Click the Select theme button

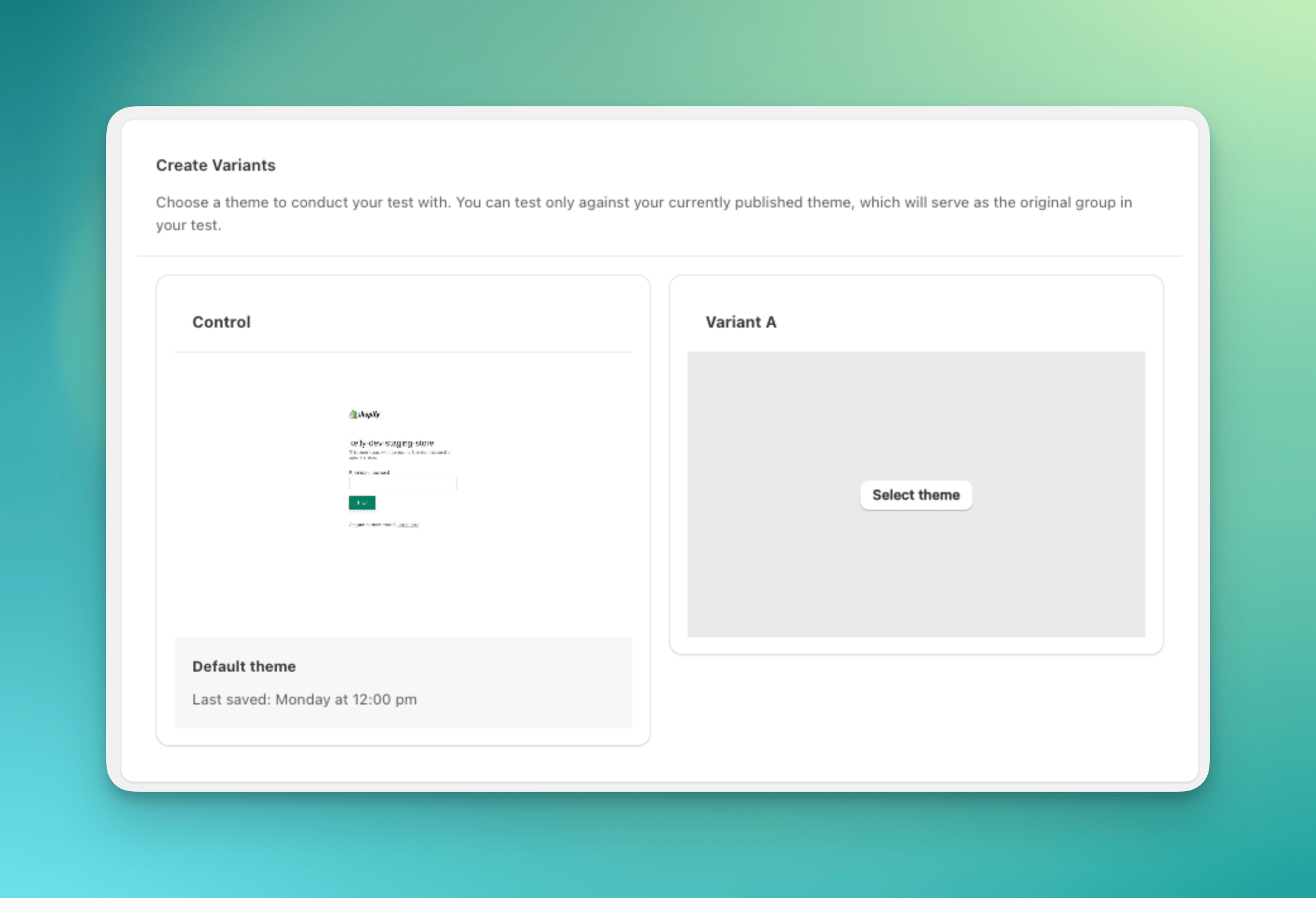point(916,495)
